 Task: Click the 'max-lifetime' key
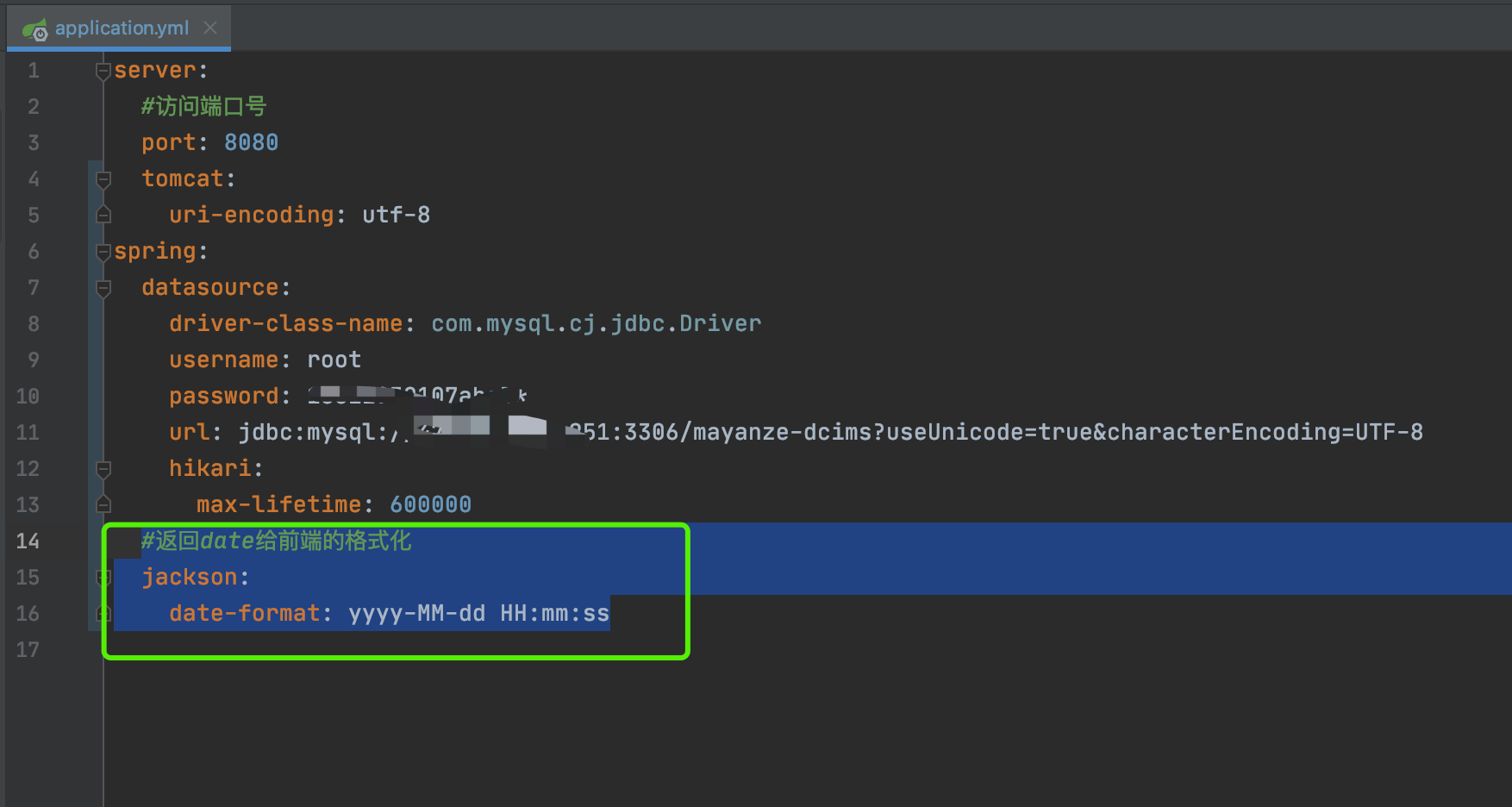279,504
